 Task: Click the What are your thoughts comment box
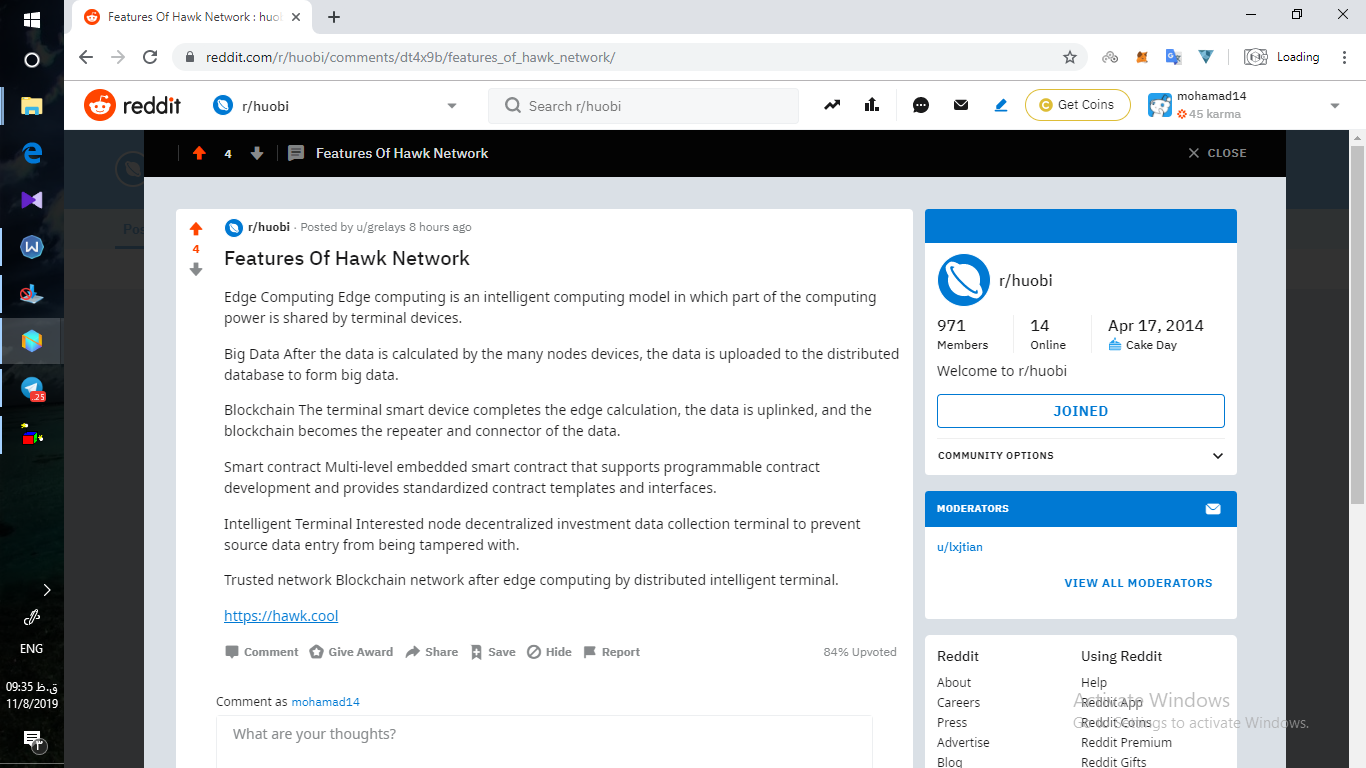click(x=544, y=741)
